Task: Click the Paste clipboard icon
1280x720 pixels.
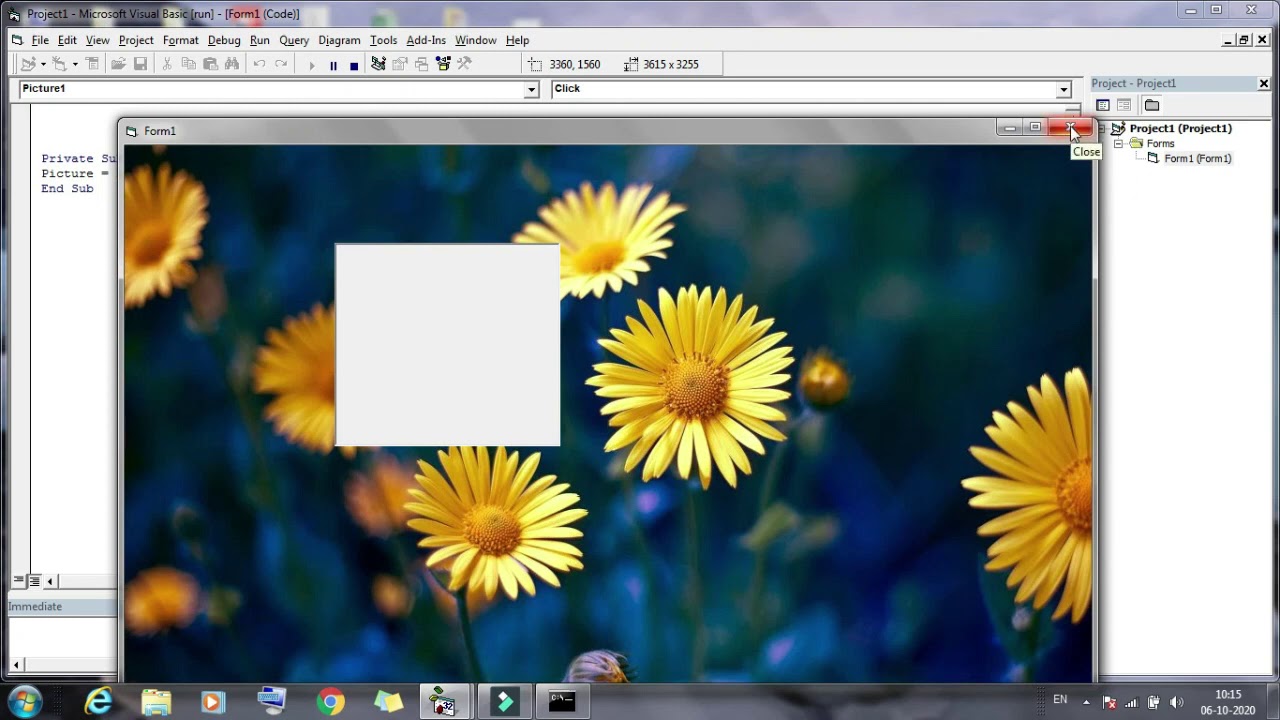Action: coord(210,64)
